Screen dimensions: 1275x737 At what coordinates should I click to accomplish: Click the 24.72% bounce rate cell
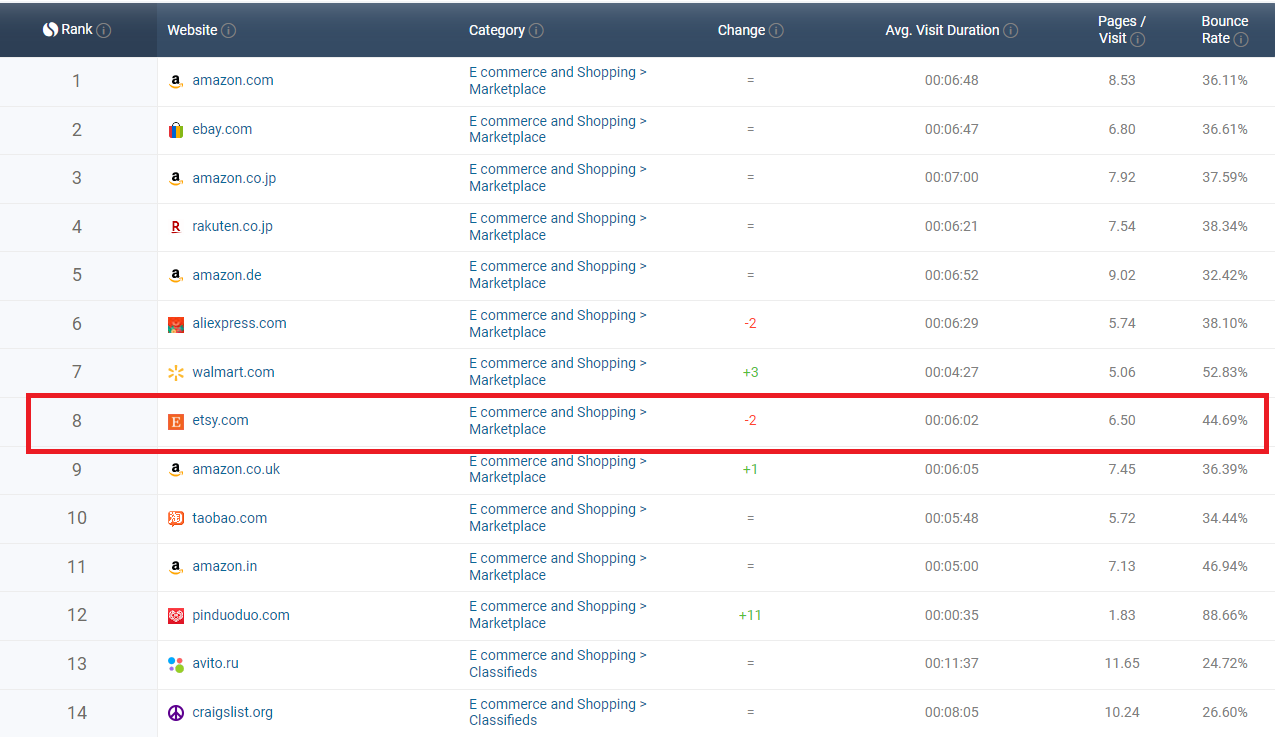[x=1225, y=663]
